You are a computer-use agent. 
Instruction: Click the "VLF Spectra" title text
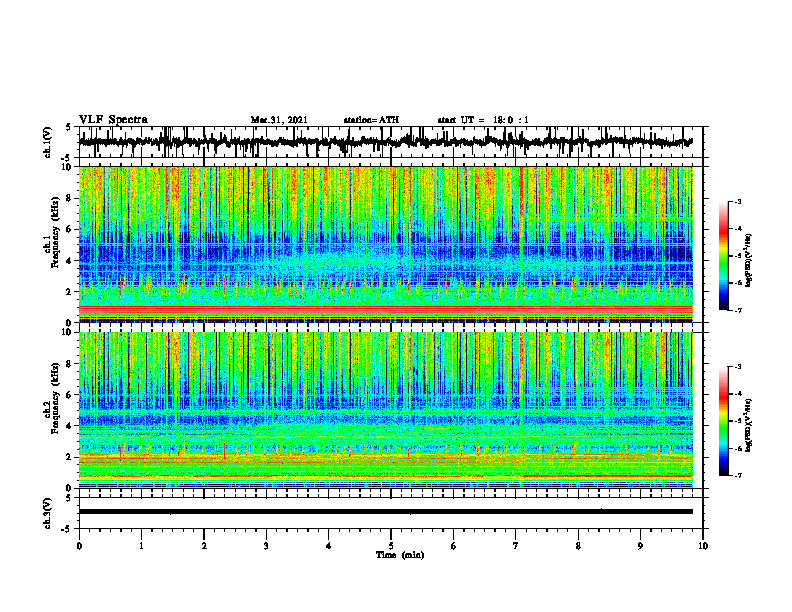(113, 120)
